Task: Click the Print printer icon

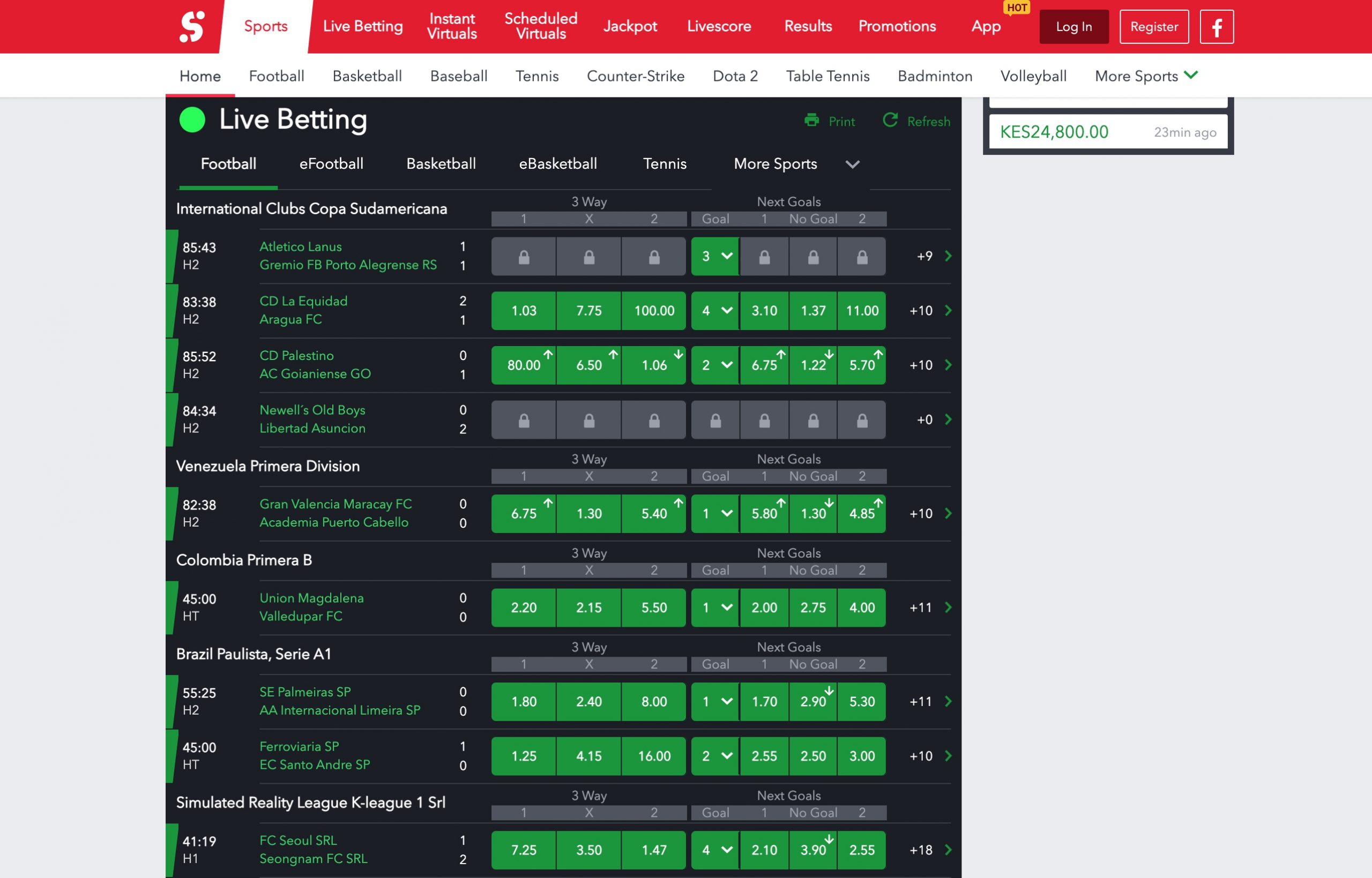Action: (811, 121)
